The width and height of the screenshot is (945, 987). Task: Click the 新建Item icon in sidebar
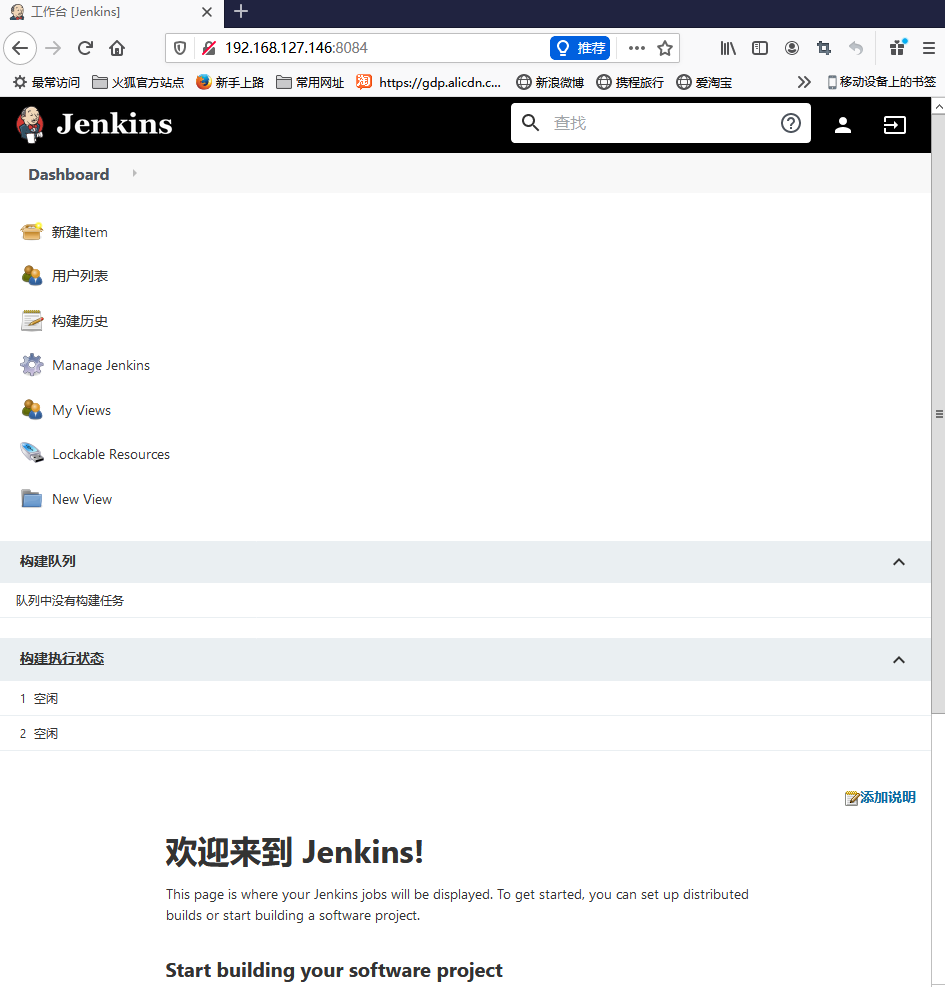click(32, 232)
